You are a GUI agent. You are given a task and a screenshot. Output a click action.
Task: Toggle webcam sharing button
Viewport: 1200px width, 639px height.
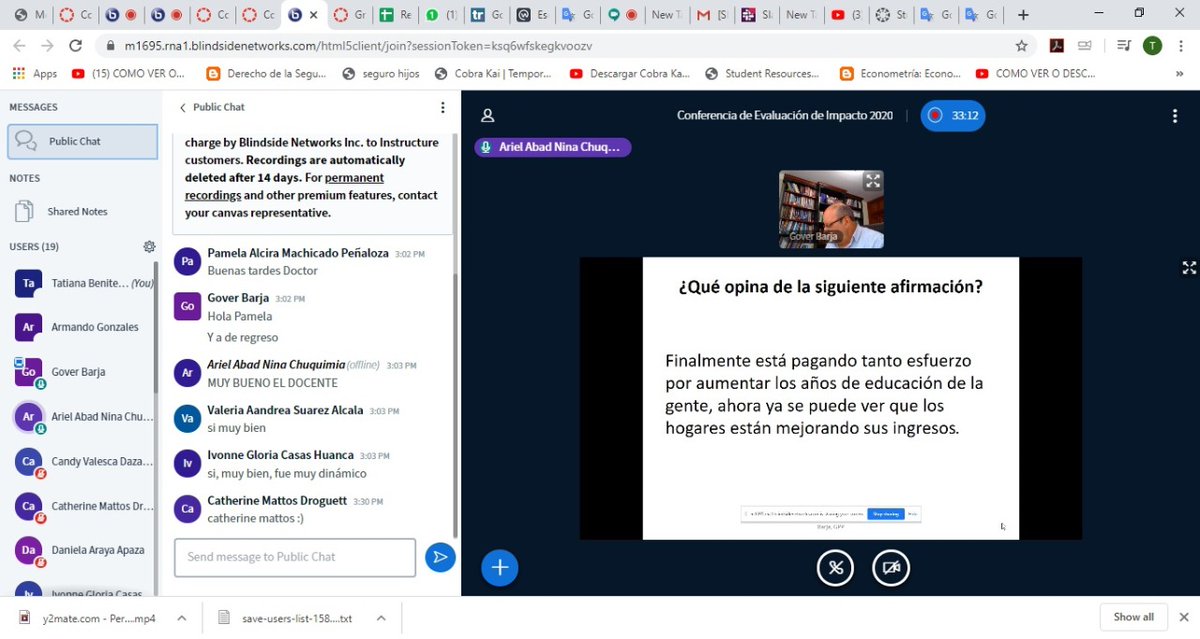[891, 568]
